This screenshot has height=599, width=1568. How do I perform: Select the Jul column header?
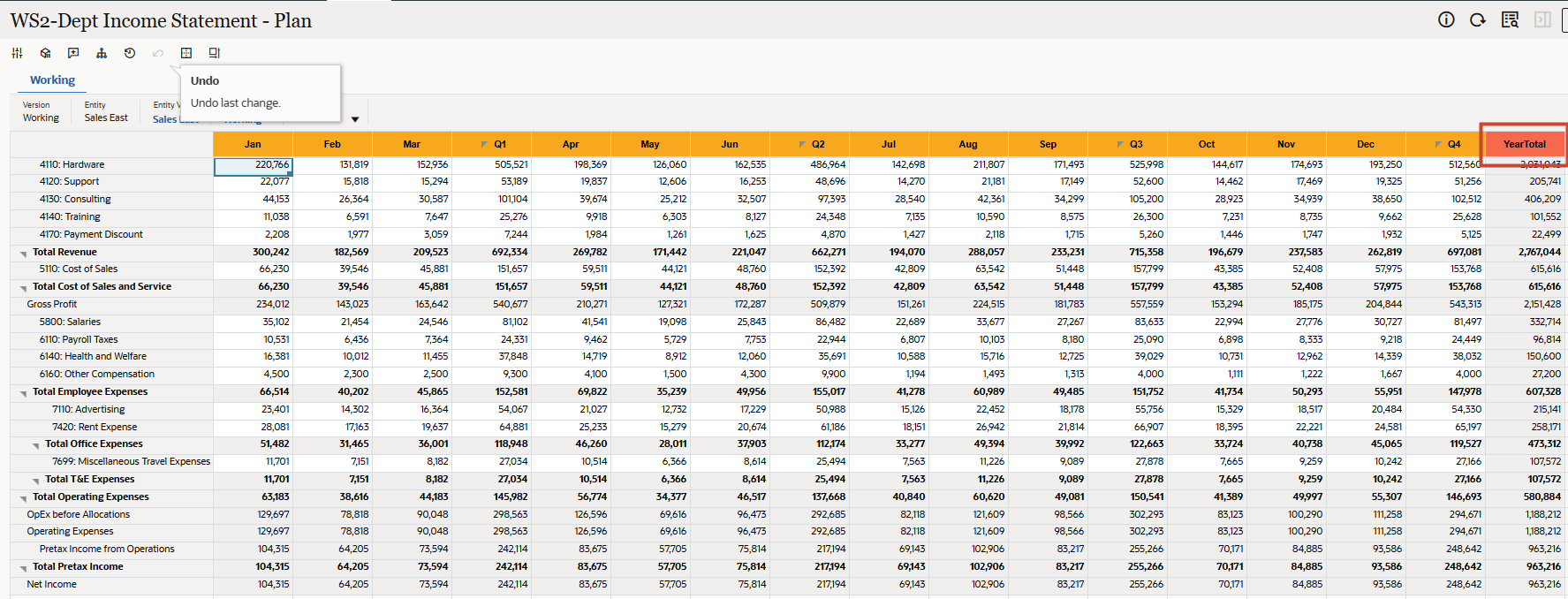click(889, 144)
